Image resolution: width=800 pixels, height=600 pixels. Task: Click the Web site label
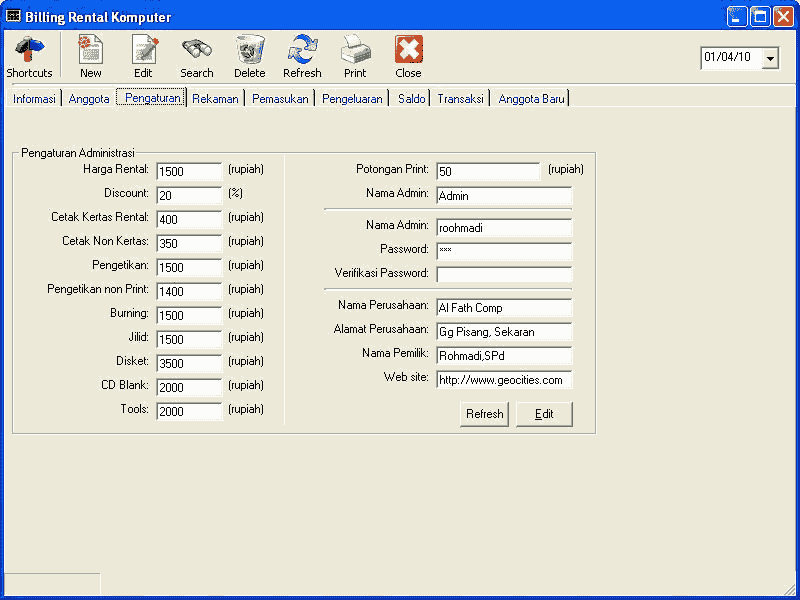tap(406, 377)
